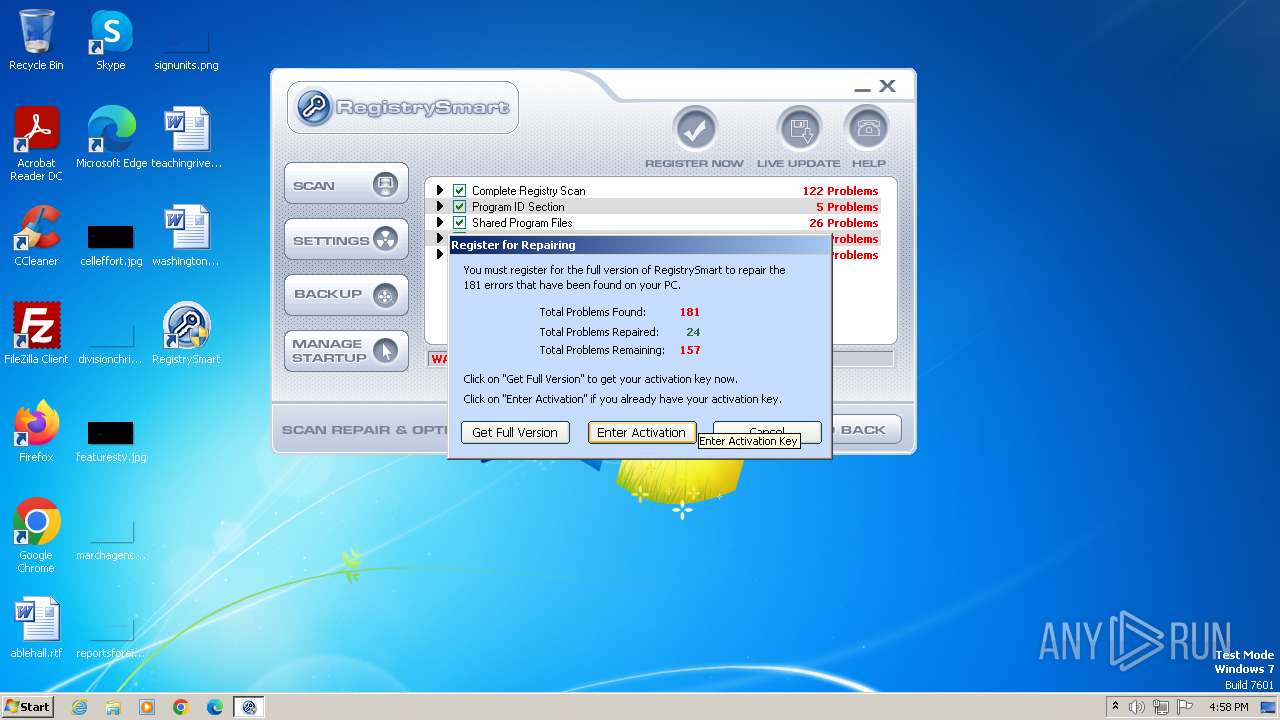Screen dimensions: 1280x720
Task: Open the Backup section
Action: tap(346, 295)
